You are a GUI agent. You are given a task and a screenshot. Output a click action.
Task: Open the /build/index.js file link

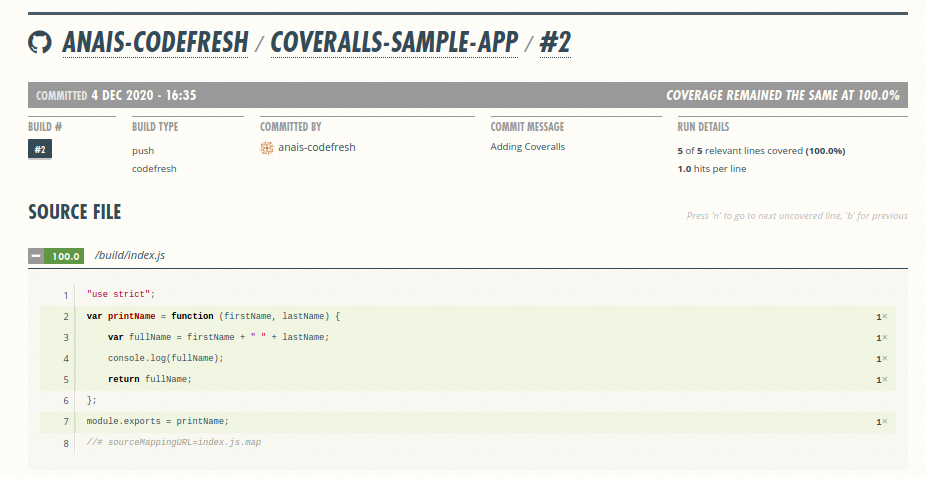(x=129, y=256)
